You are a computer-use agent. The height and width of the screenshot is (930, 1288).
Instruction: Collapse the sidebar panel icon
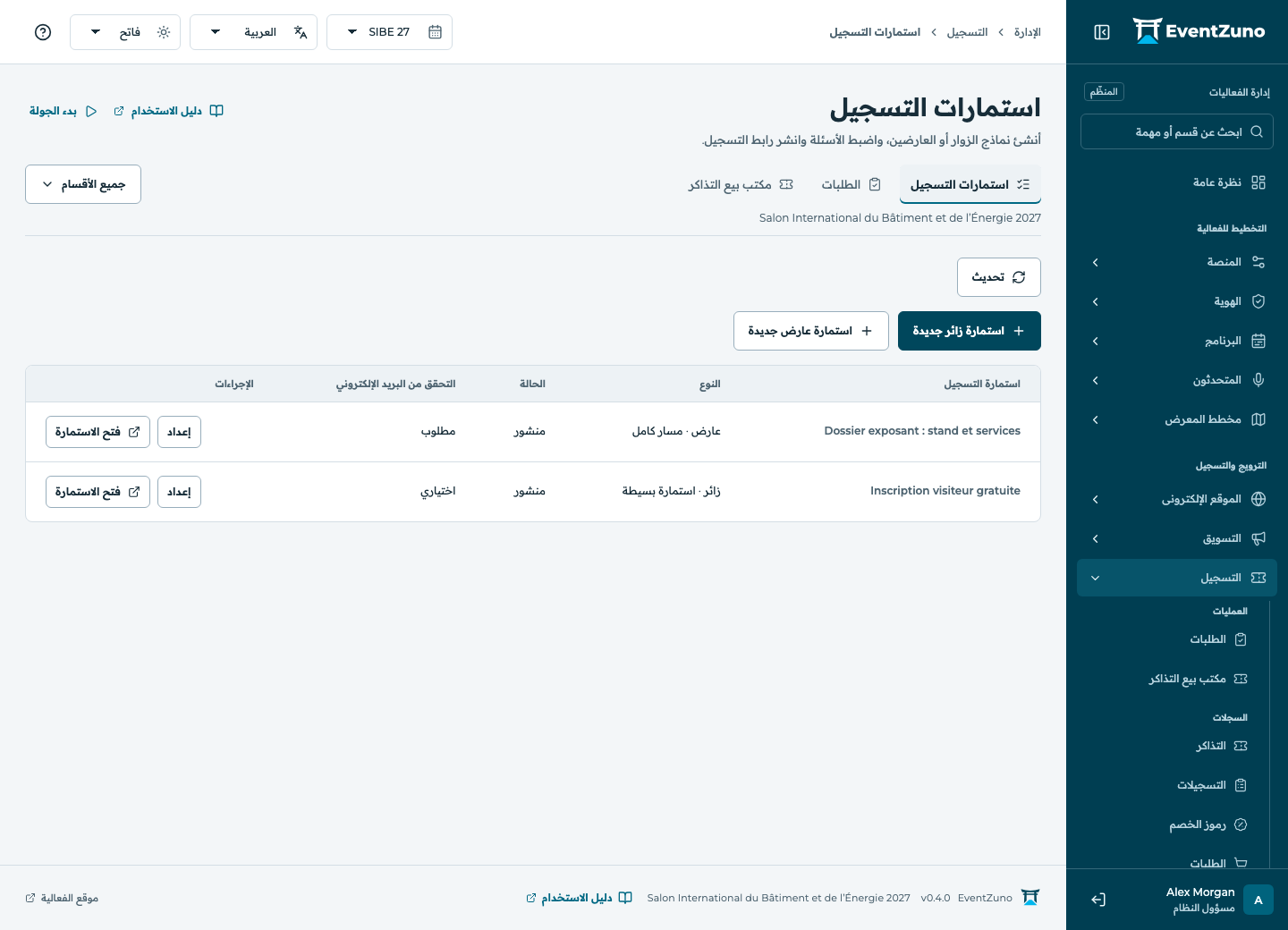pyautogui.click(x=1102, y=32)
